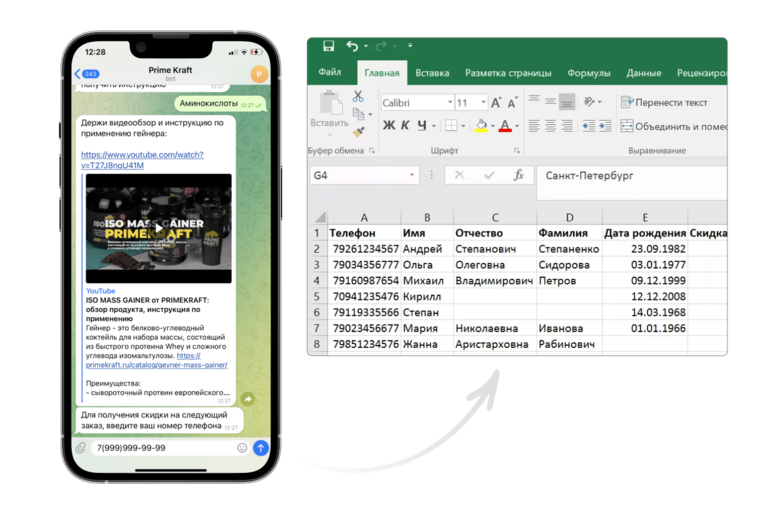Click the Cut scissors icon
This screenshot has width=760, height=506.
tap(358, 96)
